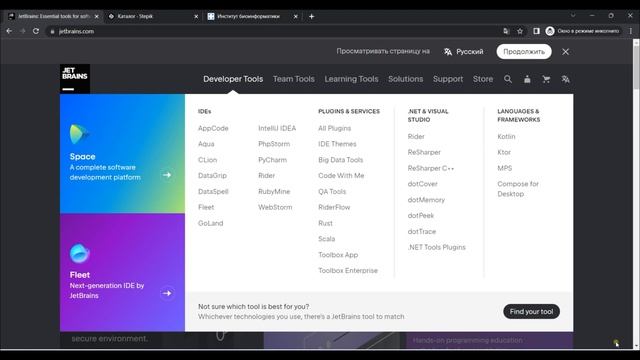Click the Продолжить button
Viewport: 640px width, 360px height.
524,52
